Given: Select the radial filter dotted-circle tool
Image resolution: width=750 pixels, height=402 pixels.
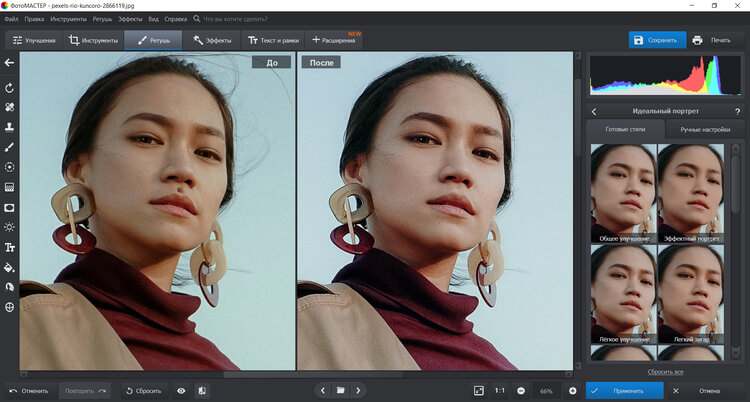Looking at the screenshot, I should (9, 167).
